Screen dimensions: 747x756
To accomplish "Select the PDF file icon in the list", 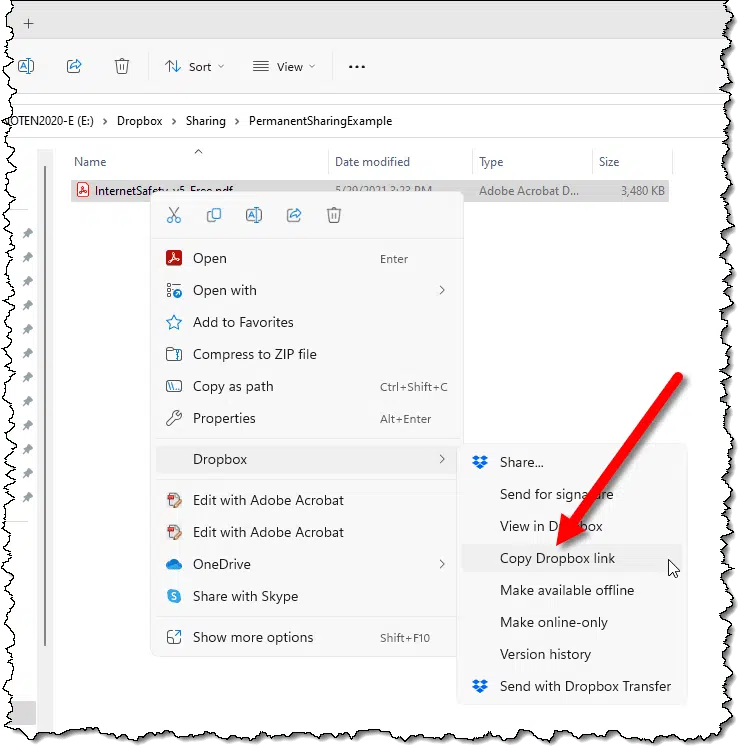I will pyautogui.click(x=83, y=190).
